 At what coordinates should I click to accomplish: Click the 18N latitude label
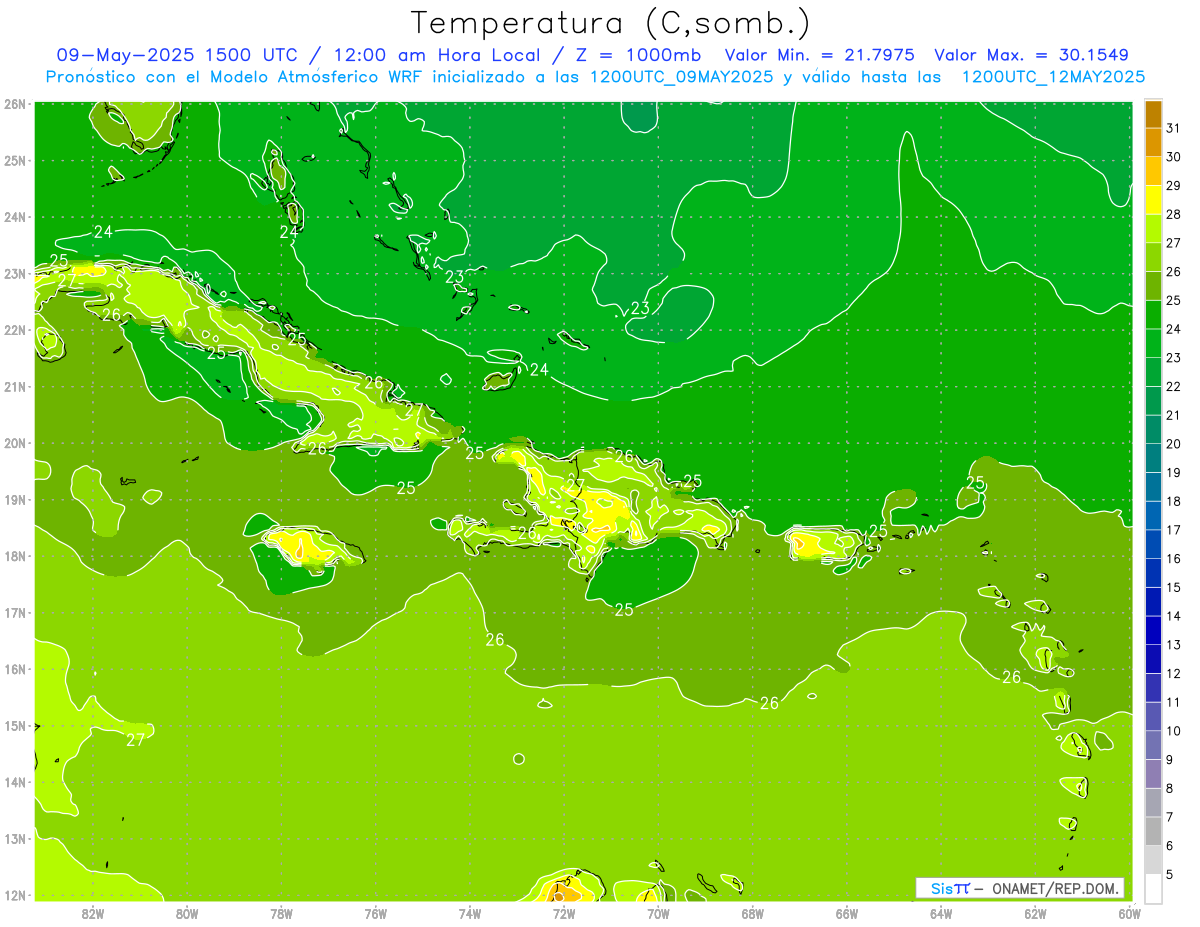[x=15, y=556]
